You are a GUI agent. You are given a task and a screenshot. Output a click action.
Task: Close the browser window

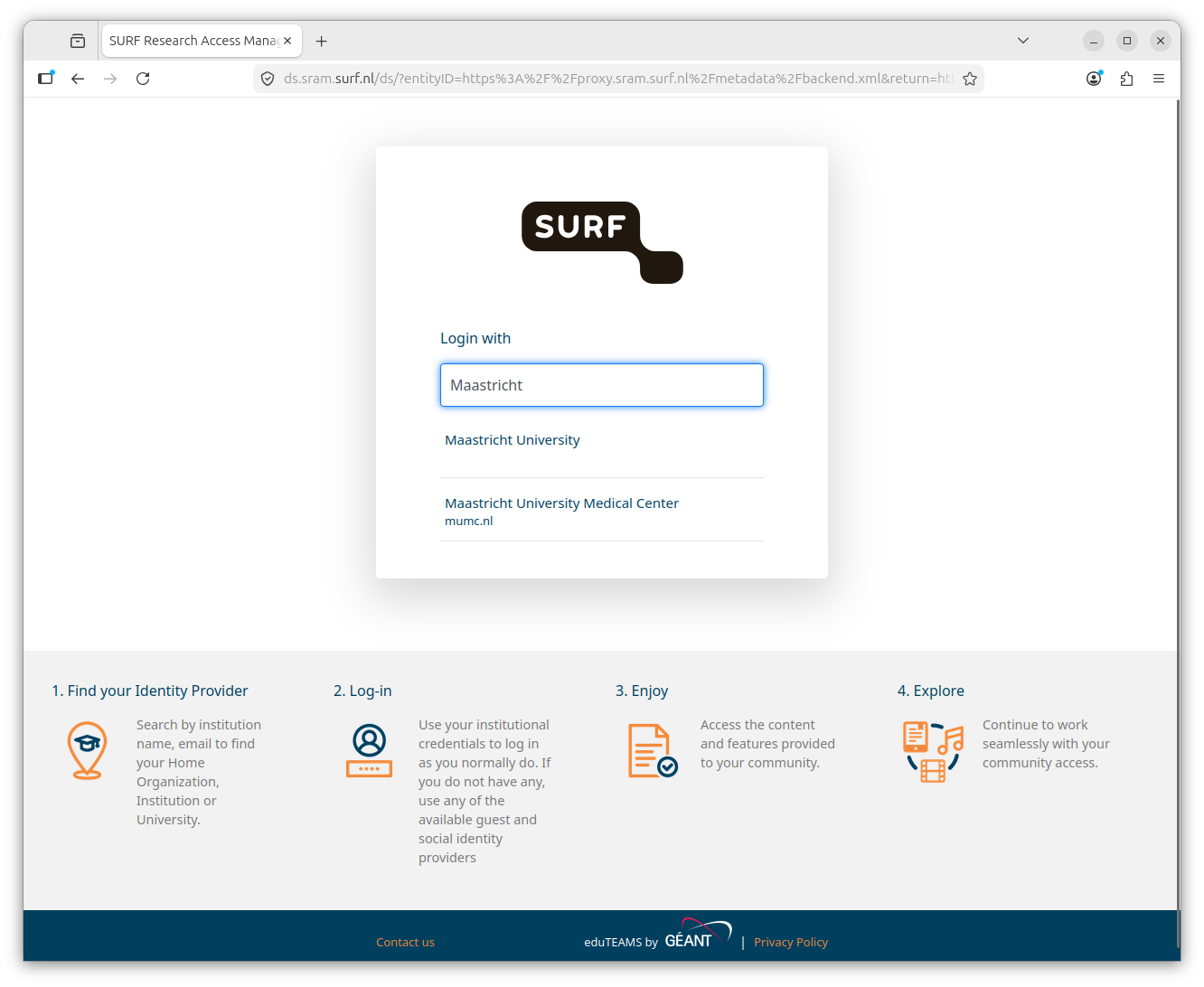coord(1161,41)
